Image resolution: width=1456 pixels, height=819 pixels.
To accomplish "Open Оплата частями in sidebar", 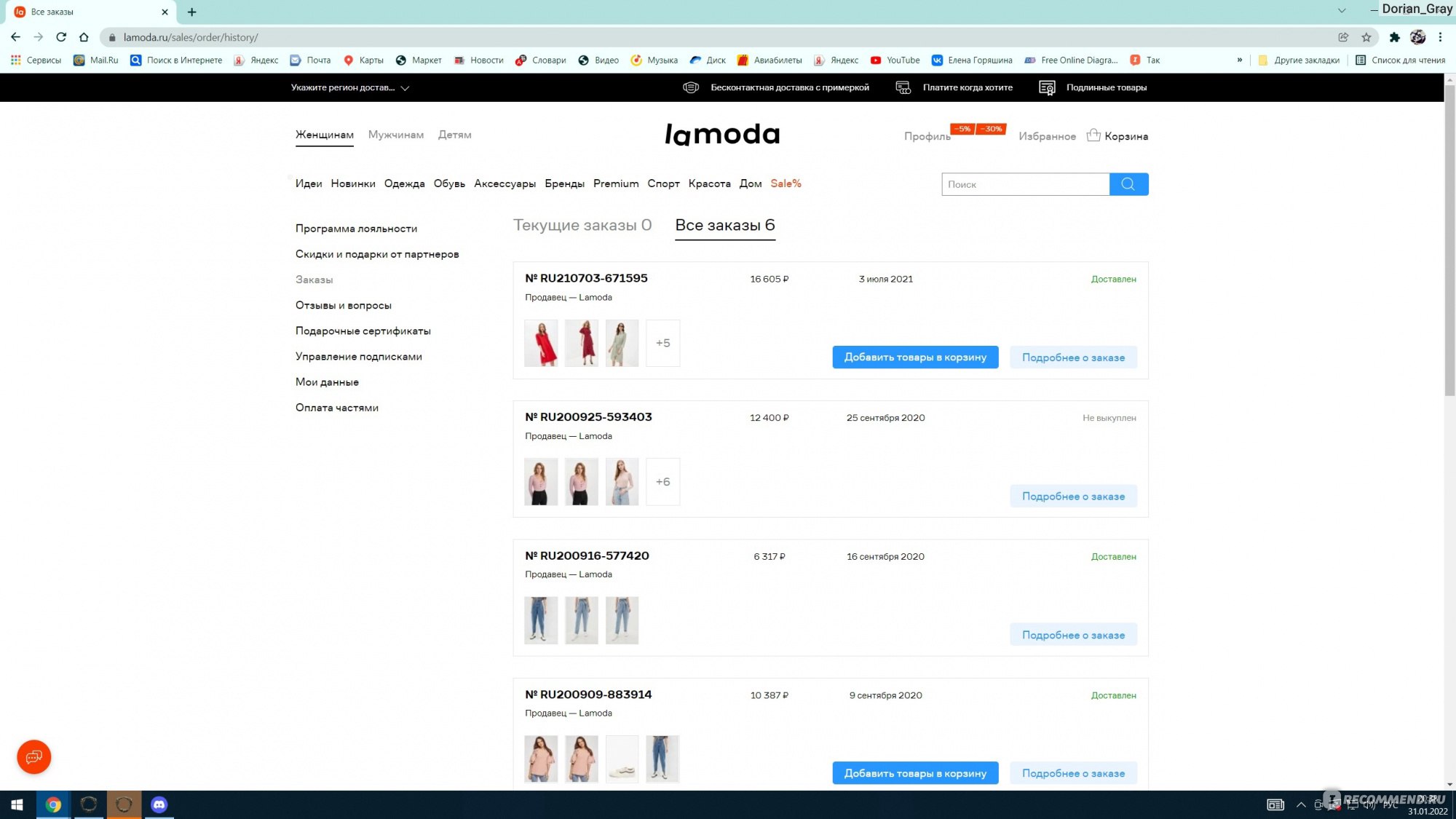I will tap(337, 408).
